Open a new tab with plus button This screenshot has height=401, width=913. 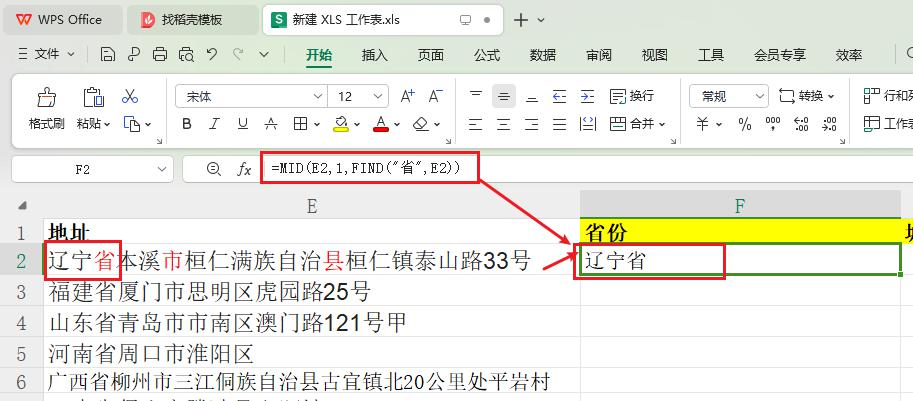pyautogui.click(x=521, y=20)
